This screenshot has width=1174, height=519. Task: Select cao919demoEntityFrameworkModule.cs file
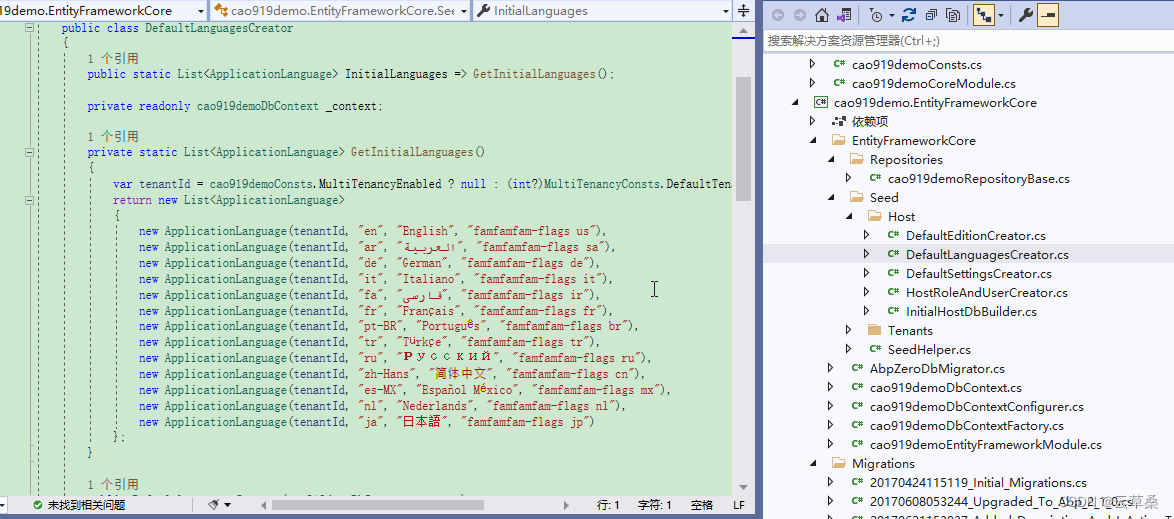pyautogui.click(x=985, y=445)
